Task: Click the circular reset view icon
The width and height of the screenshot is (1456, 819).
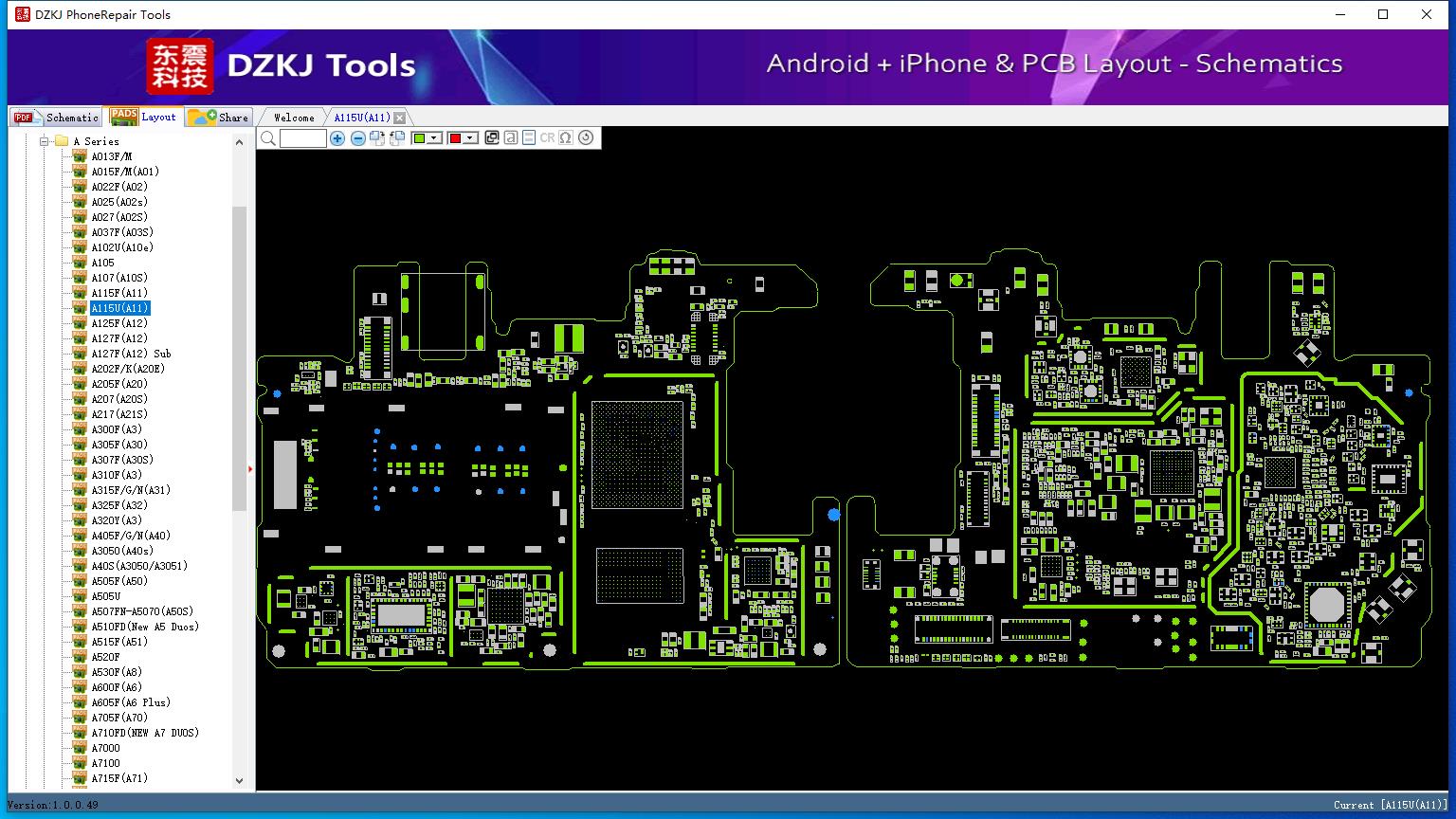Action: click(586, 137)
